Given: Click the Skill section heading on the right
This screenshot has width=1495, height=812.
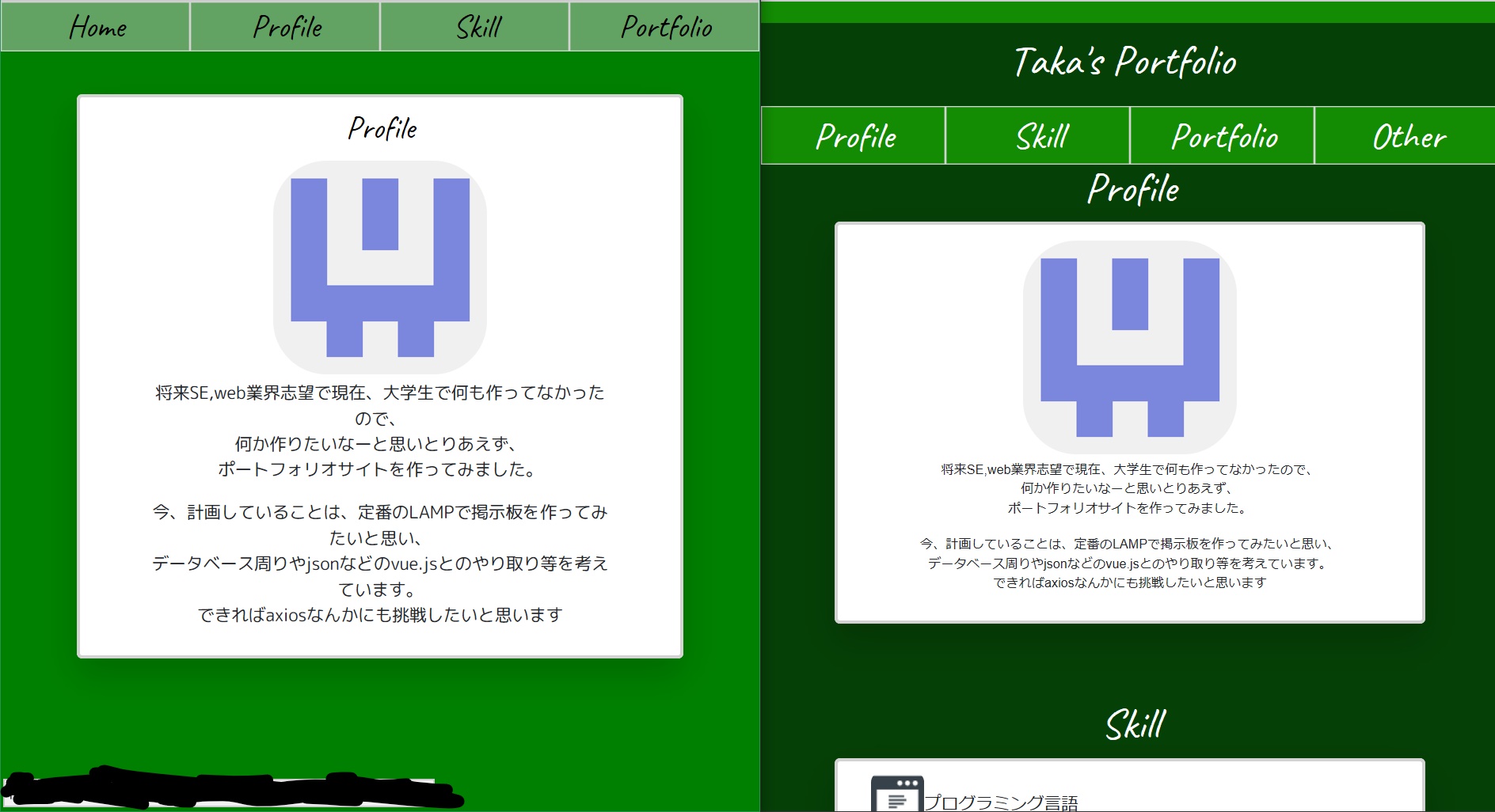Looking at the screenshot, I should point(1135,723).
